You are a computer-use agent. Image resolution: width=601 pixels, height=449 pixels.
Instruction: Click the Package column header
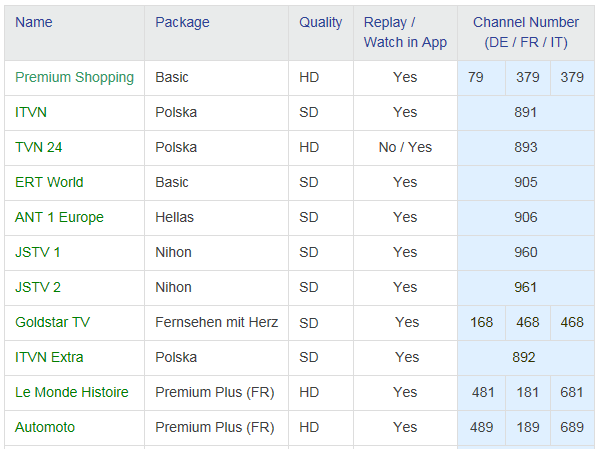[x=182, y=22]
